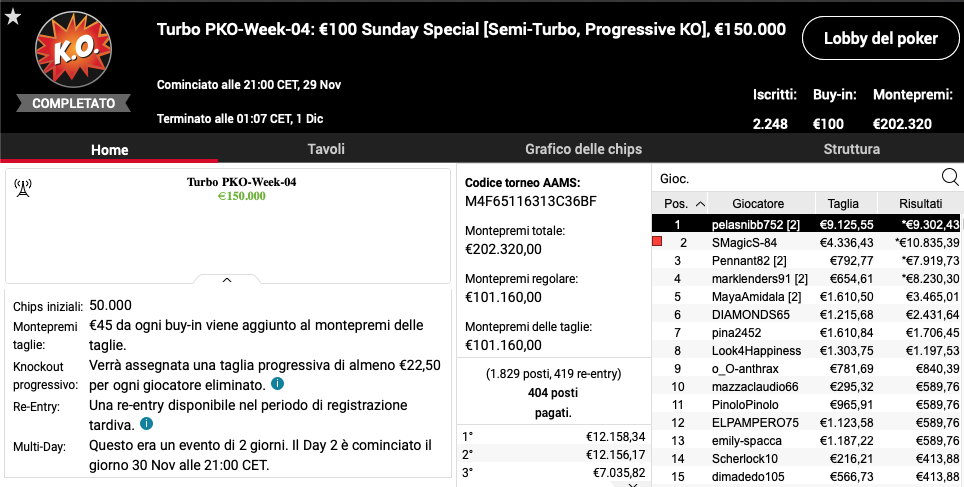Go to the Struttura tab
Image resolution: width=964 pixels, height=487 pixels.
(x=851, y=149)
